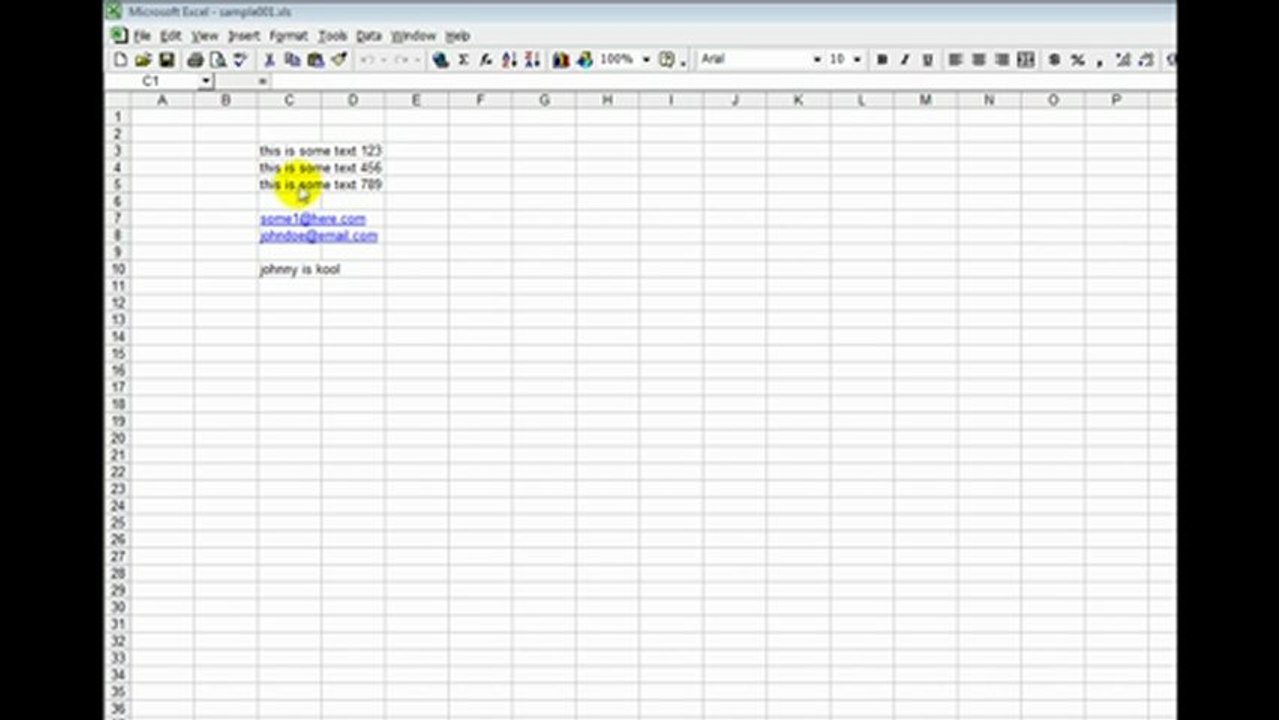The height and width of the screenshot is (720, 1279).
Task: Click the Undo arrow icon
Action: 367,60
